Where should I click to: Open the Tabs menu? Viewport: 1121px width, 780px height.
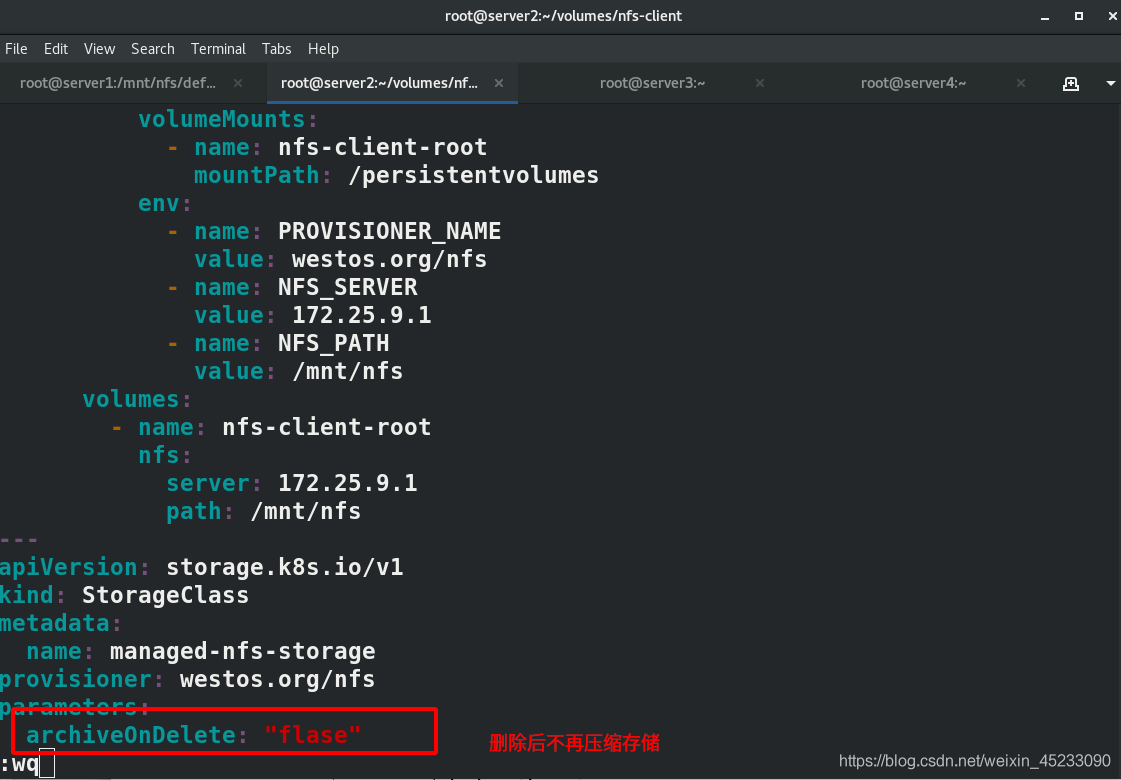tap(276, 49)
